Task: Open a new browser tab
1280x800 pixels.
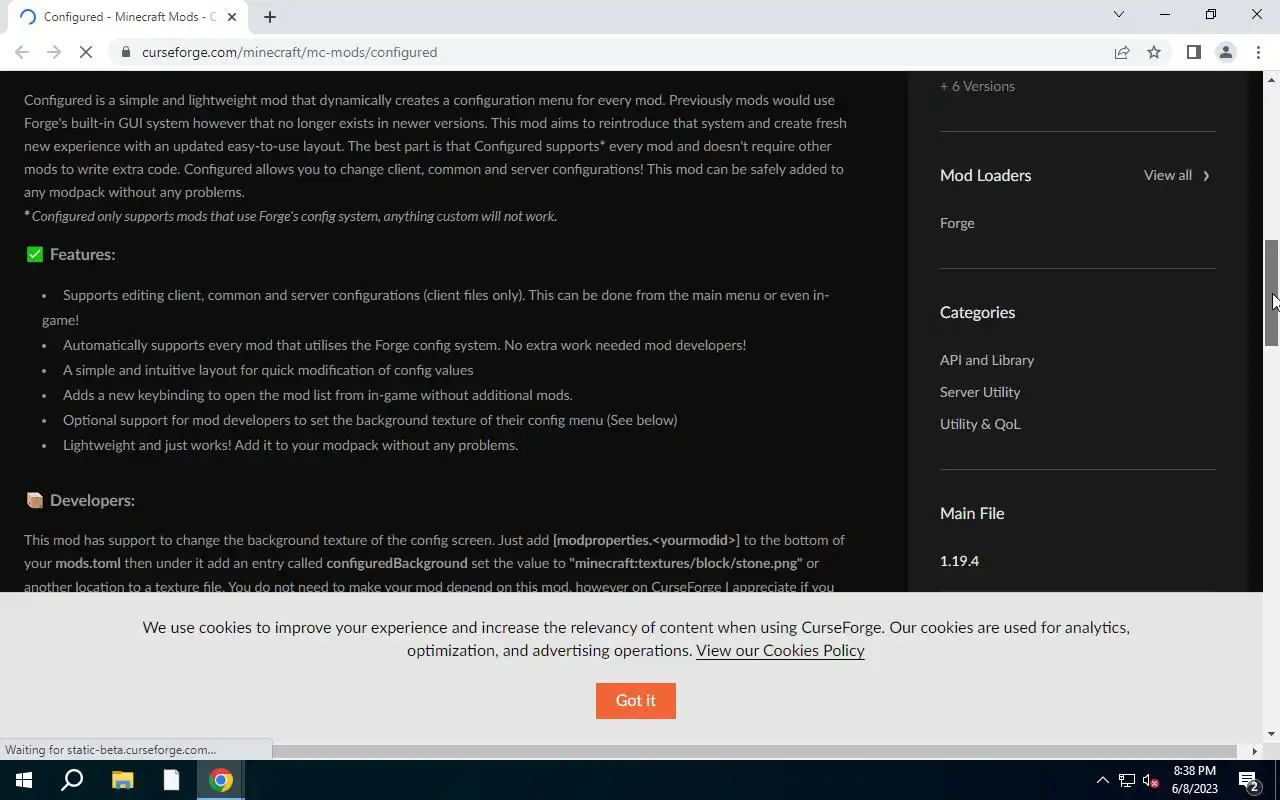Action: click(270, 16)
